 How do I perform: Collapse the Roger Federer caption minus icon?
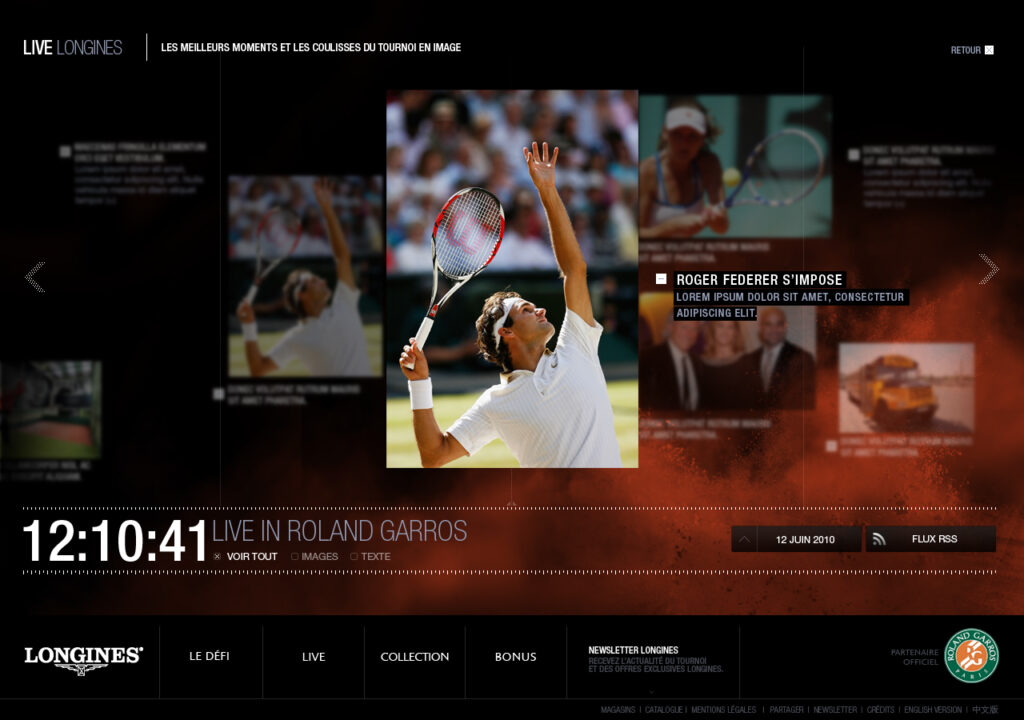(661, 279)
